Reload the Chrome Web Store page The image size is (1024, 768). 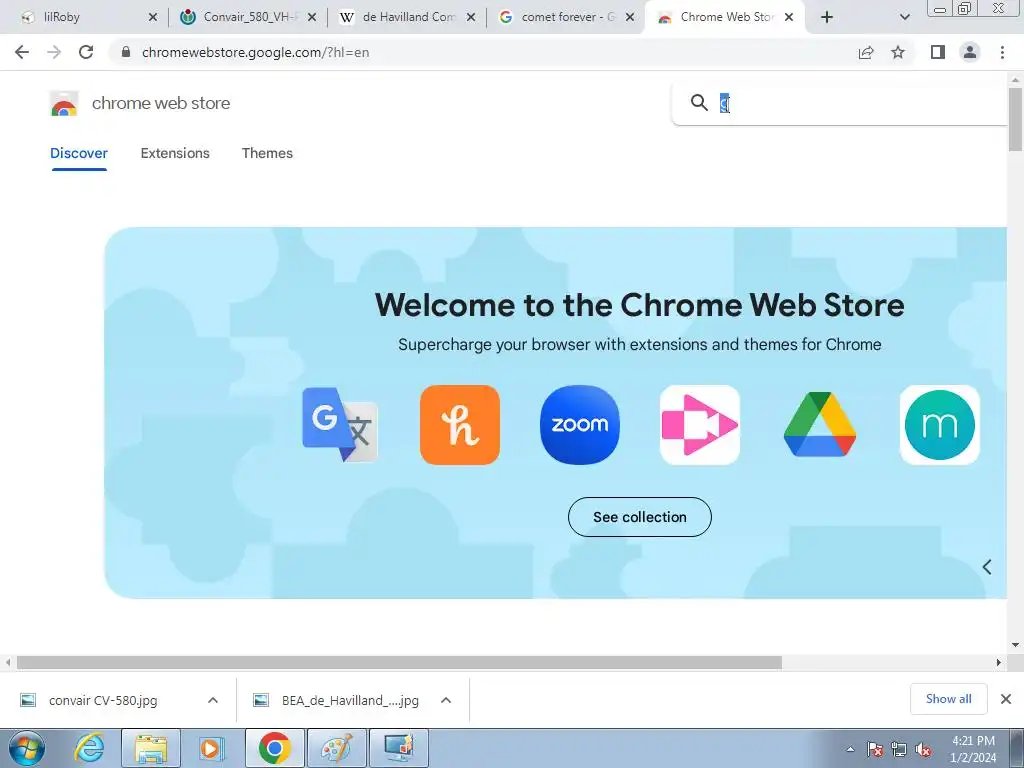pos(86,52)
